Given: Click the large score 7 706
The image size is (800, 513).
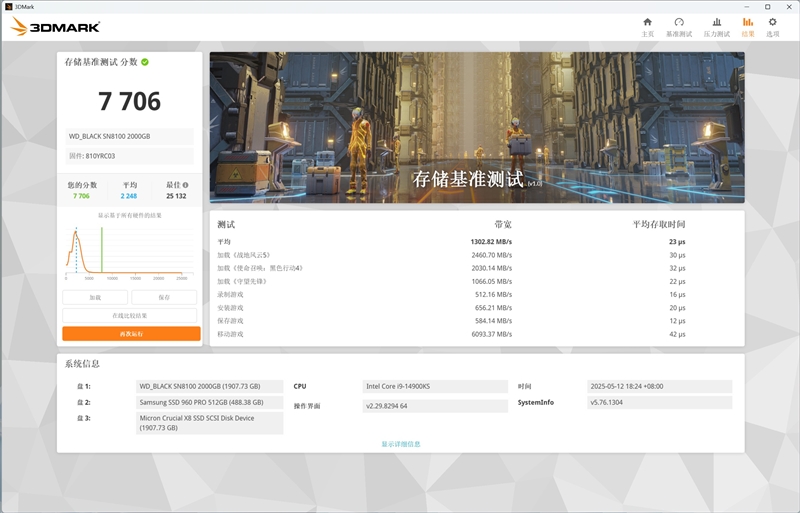Looking at the screenshot, I should [130, 101].
